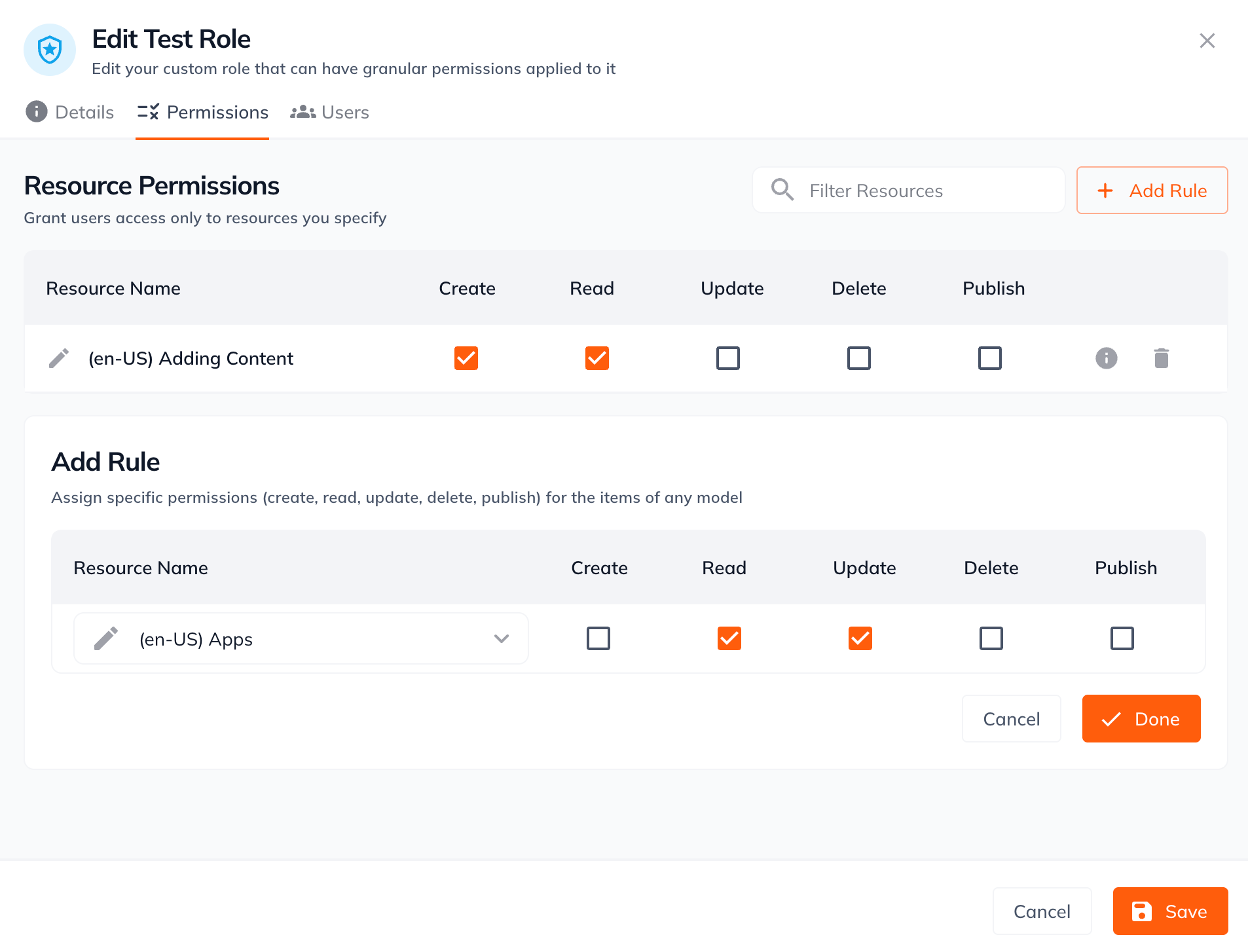Click the trash icon to delete Adding Content rule

pos(1161,358)
